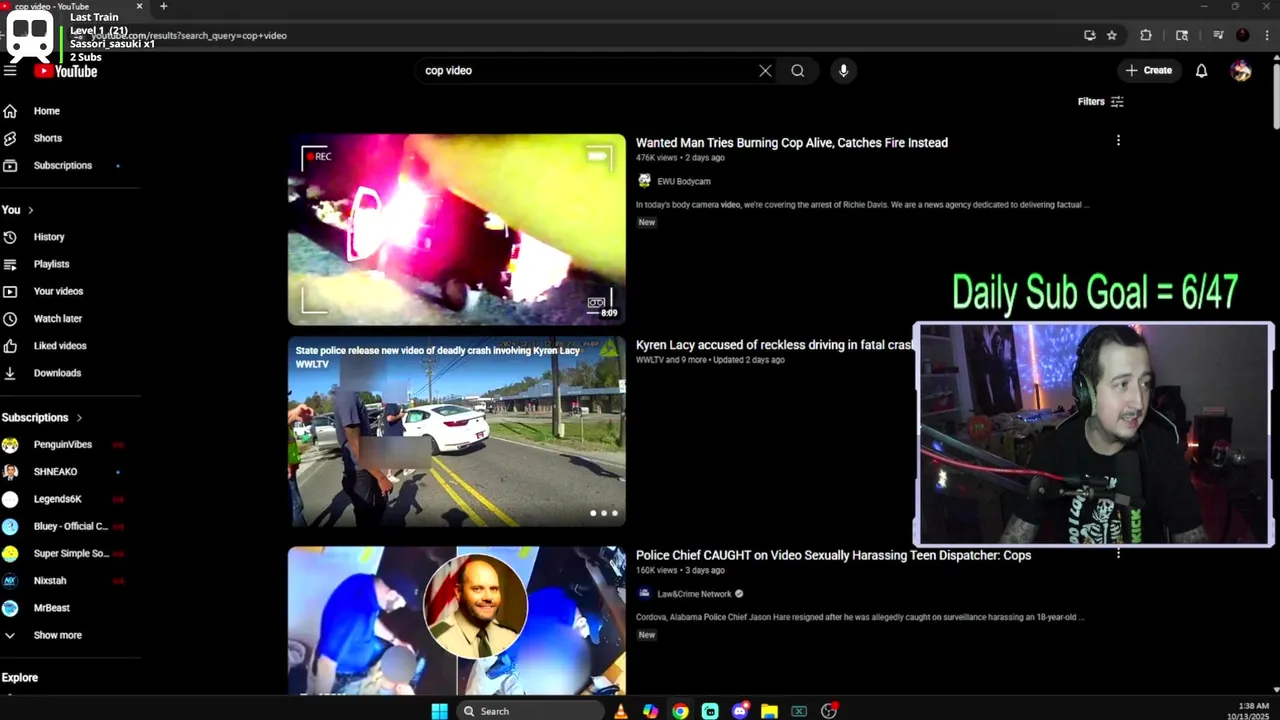Open VLC from taskbar
The height and width of the screenshot is (720, 1280).
tap(621, 711)
